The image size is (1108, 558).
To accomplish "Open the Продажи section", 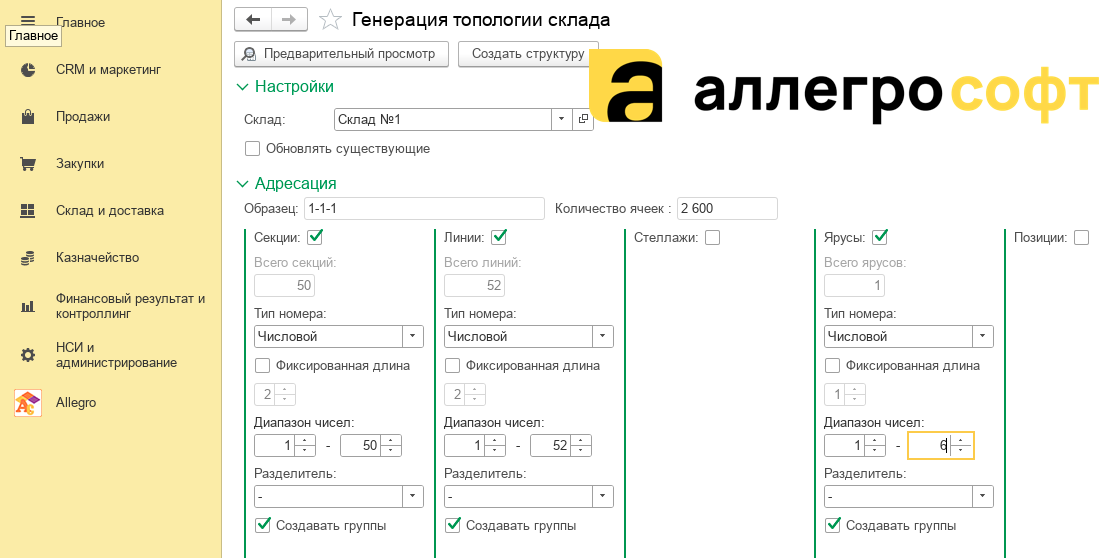I will pos(83,117).
